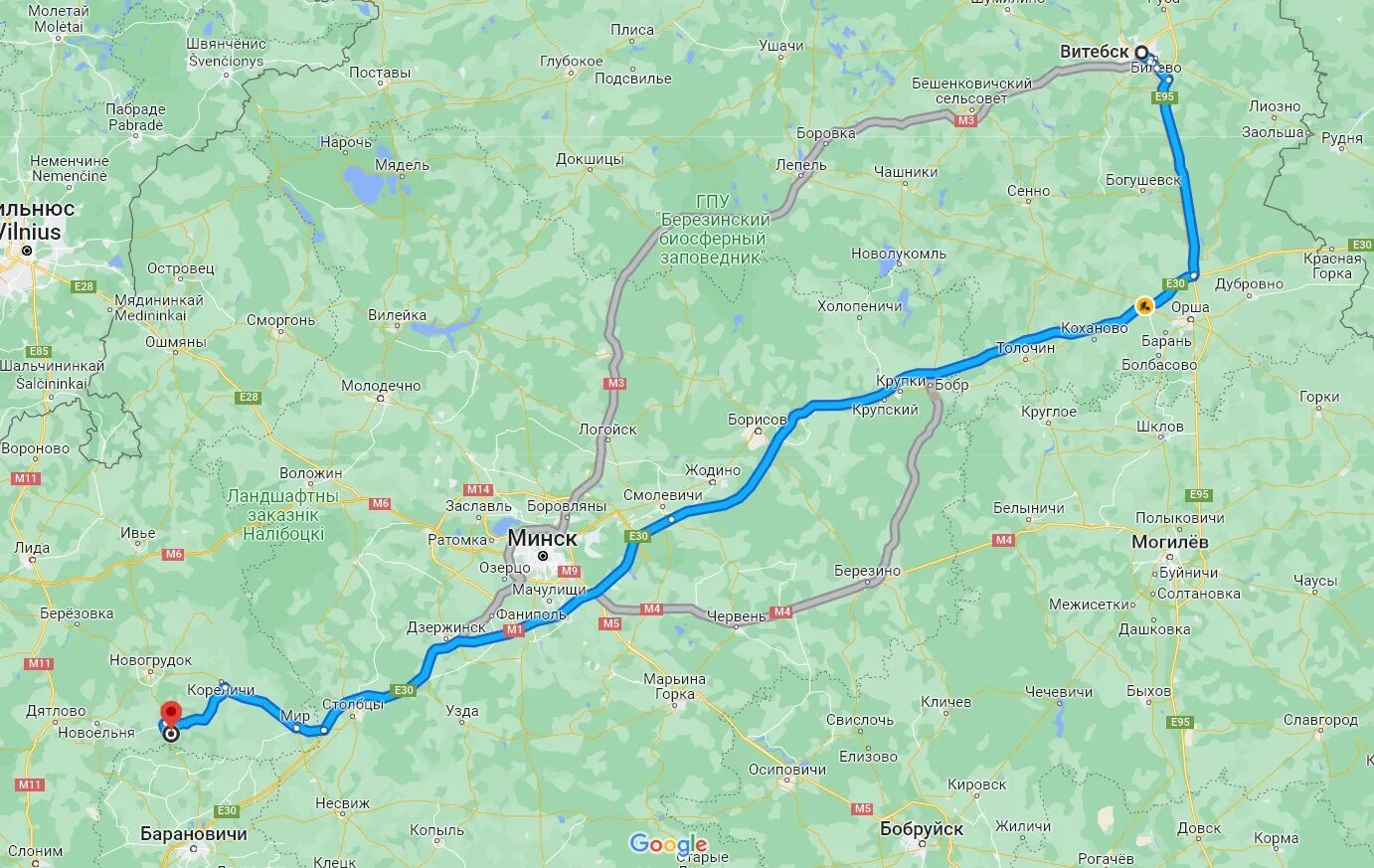Click the Витебск route start circle
Viewport: 1374px width, 868px height.
1141,52
